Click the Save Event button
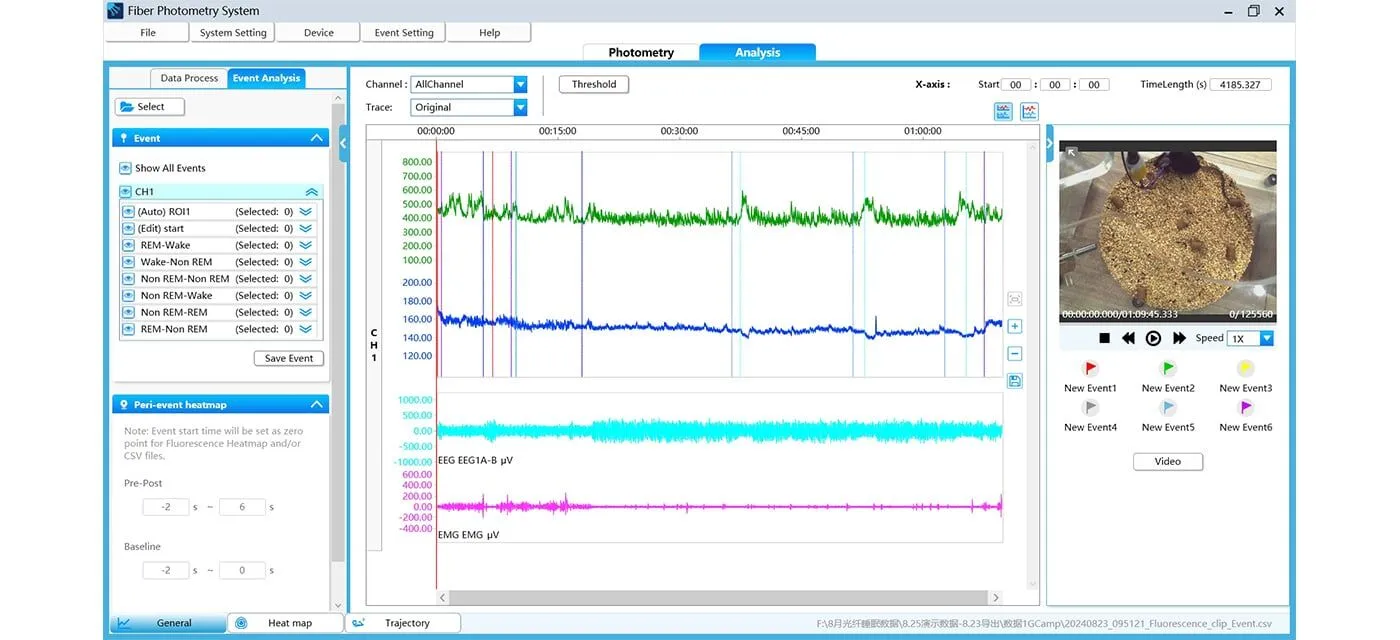This screenshot has height=640, width=1400. coord(288,358)
